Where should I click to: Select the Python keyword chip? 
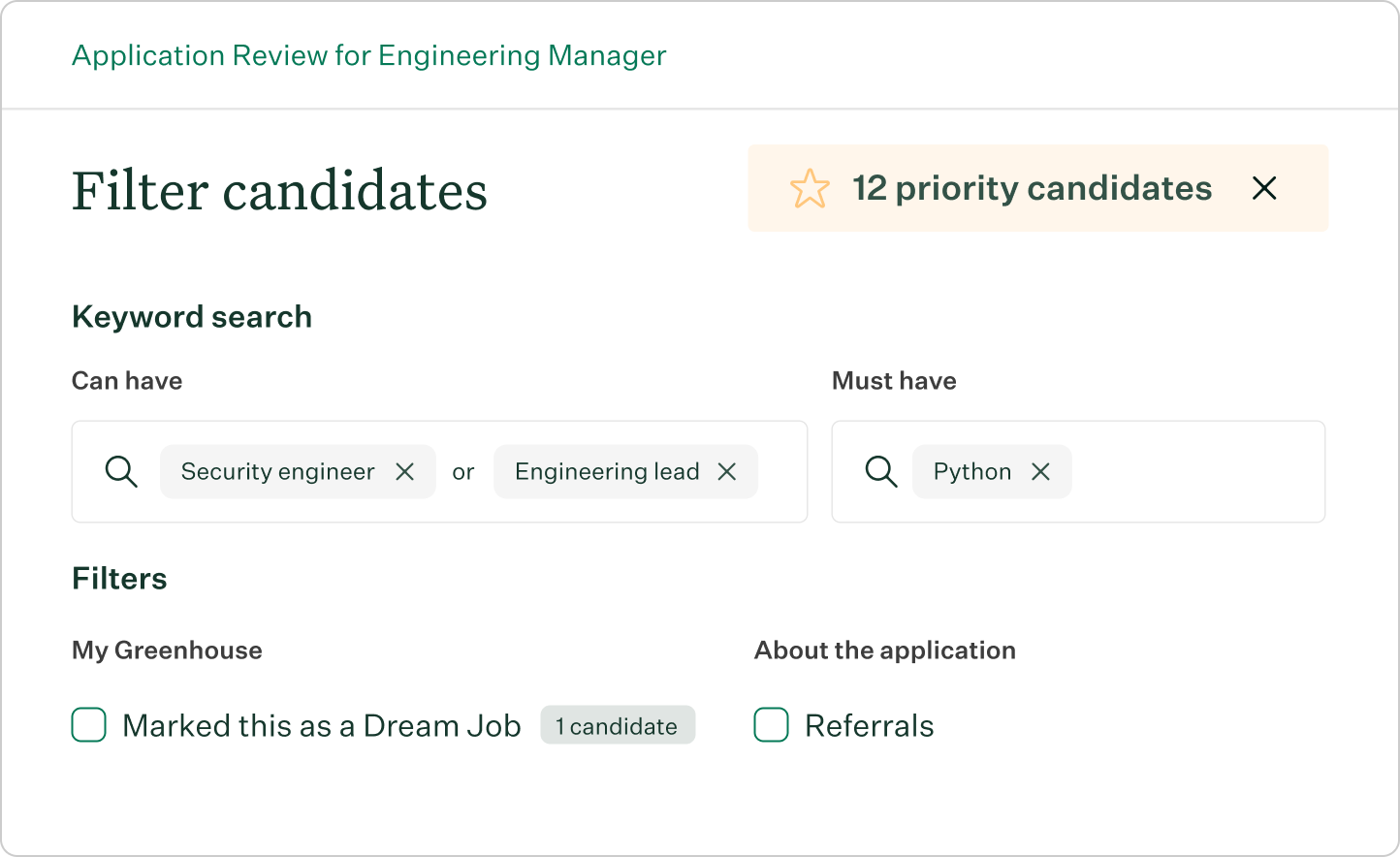pyautogui.click(x=971, y=472)
